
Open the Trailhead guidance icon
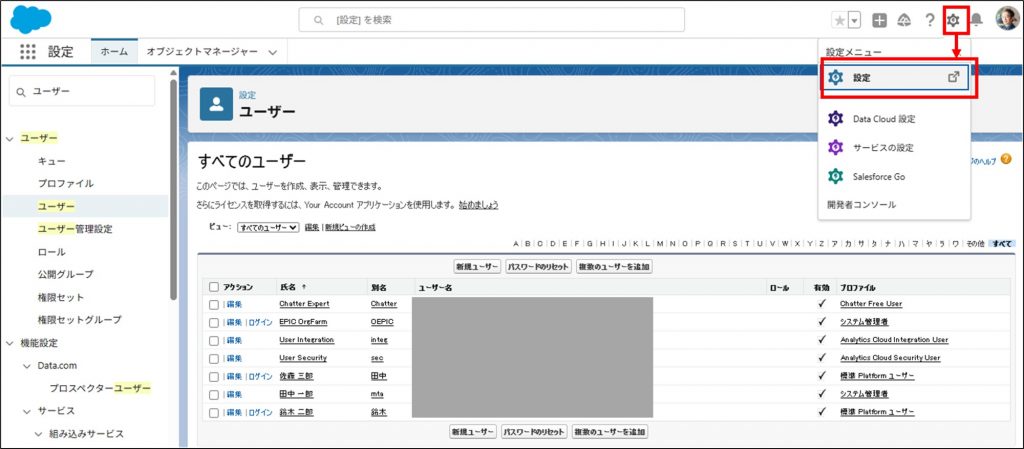[904, 20]
